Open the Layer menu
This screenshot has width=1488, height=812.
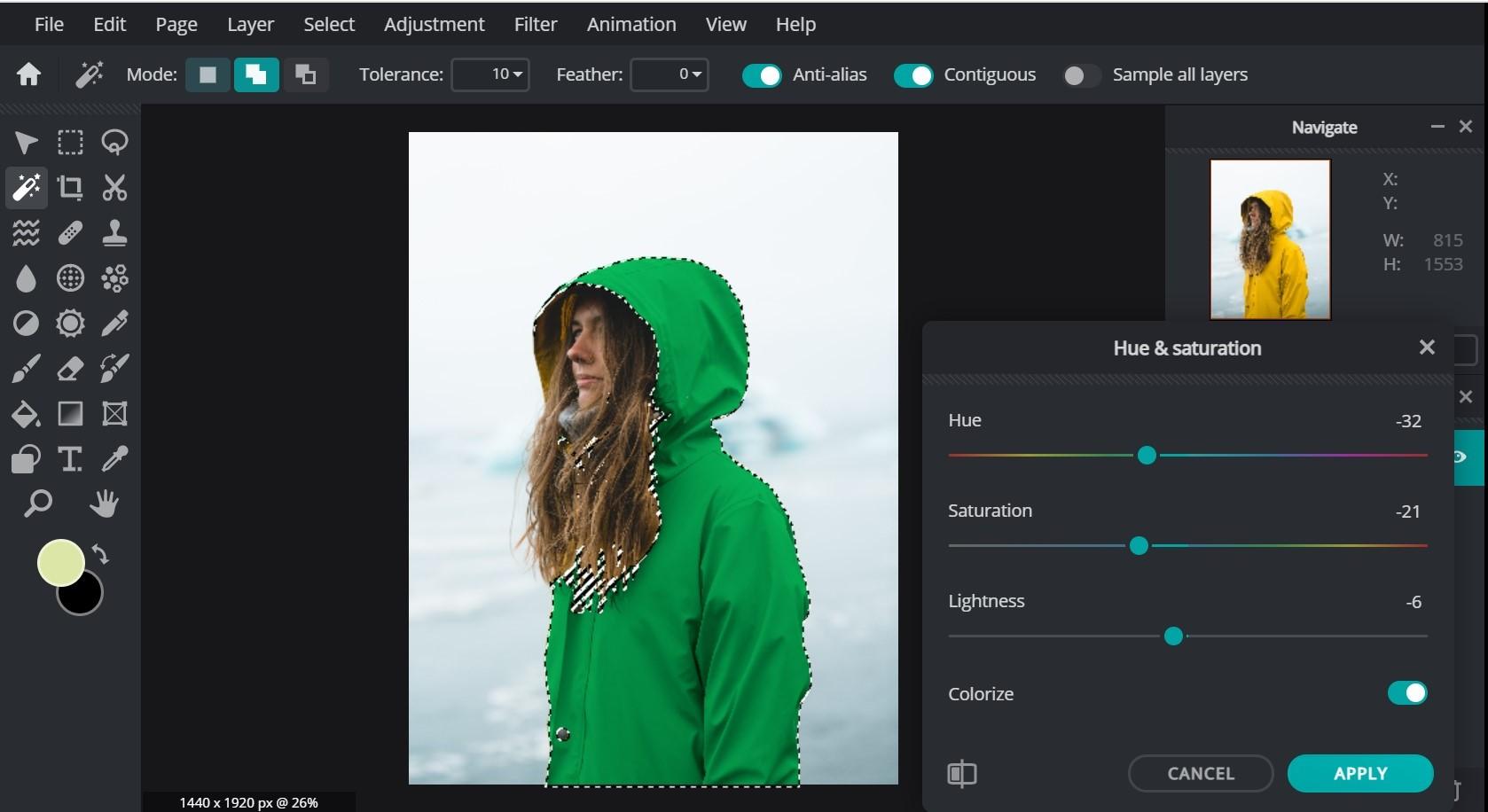(250, 24)
